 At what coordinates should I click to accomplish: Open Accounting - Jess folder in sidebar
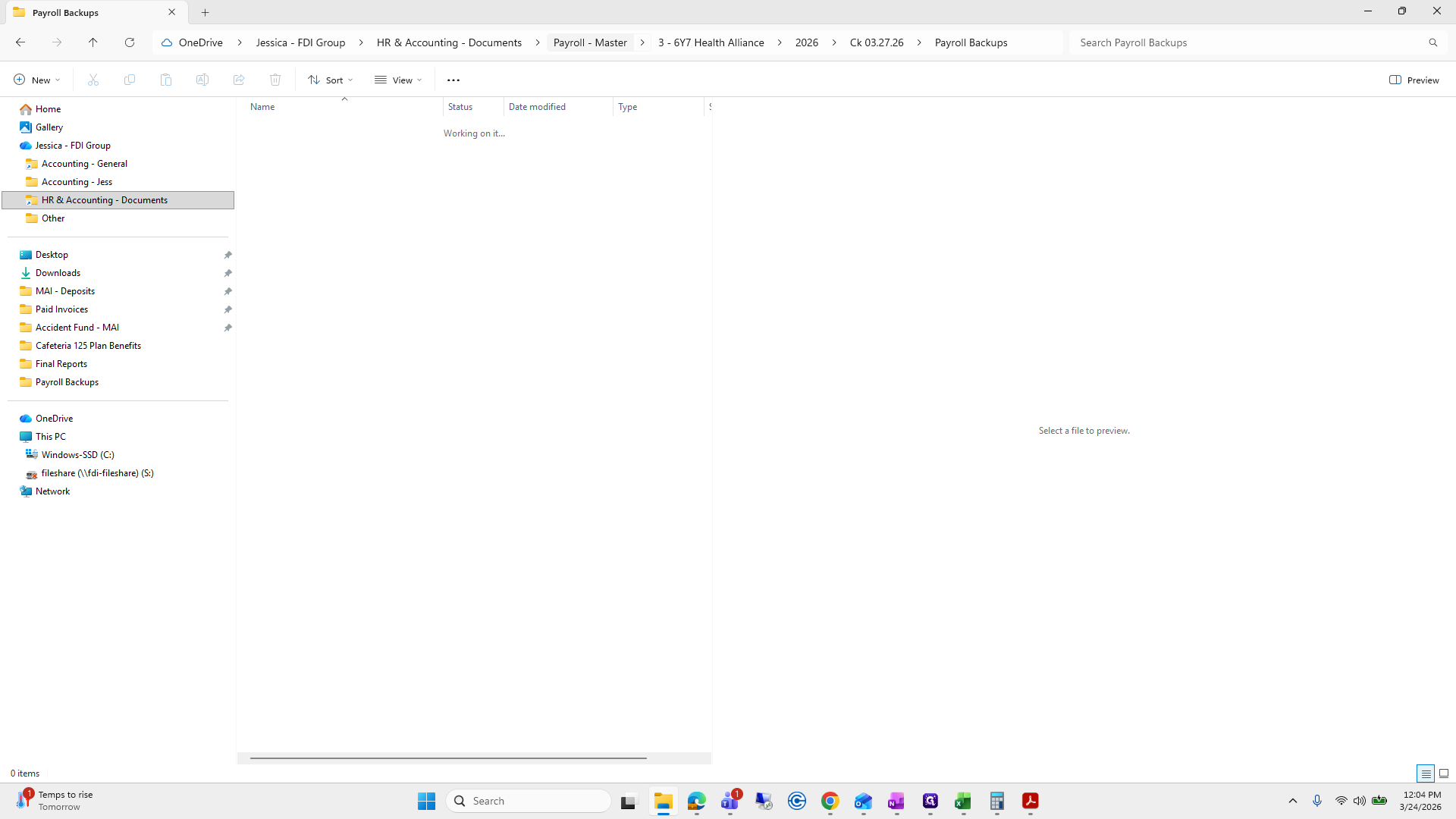pos(77,182)
